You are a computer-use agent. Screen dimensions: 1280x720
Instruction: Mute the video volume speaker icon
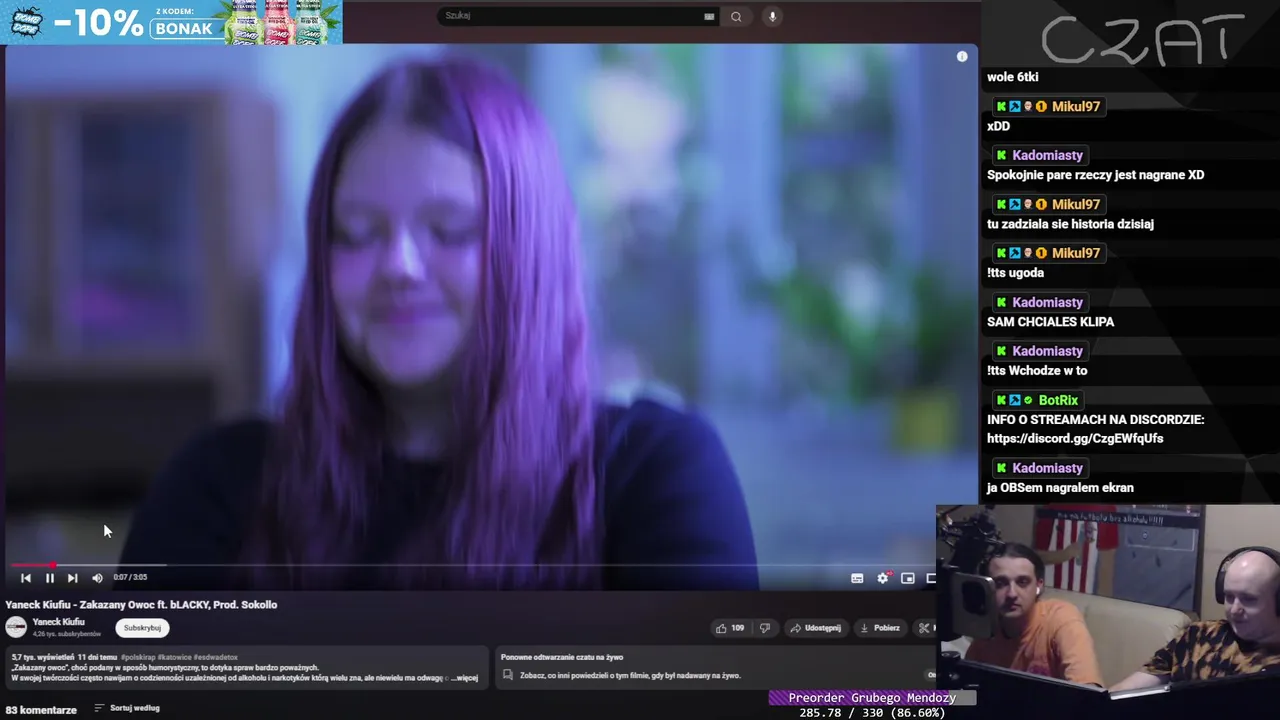tap(97, 578)
